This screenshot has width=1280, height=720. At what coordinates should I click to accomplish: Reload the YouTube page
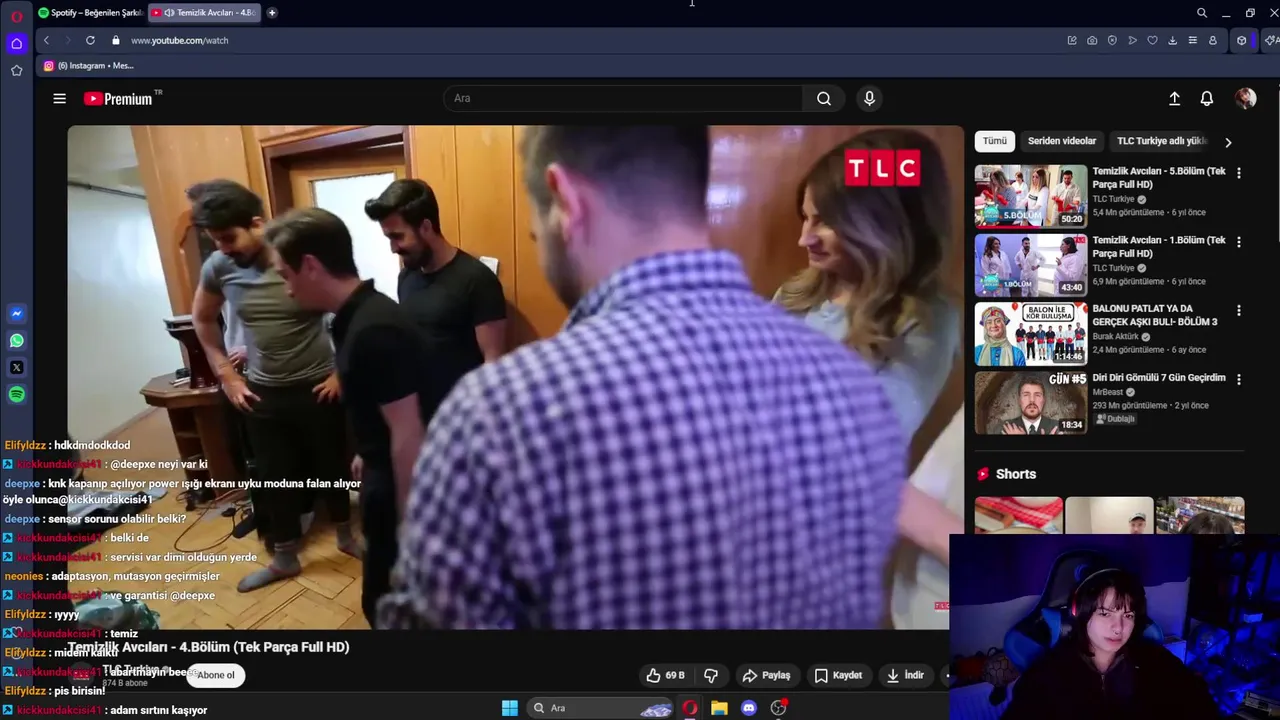(90, 40)
